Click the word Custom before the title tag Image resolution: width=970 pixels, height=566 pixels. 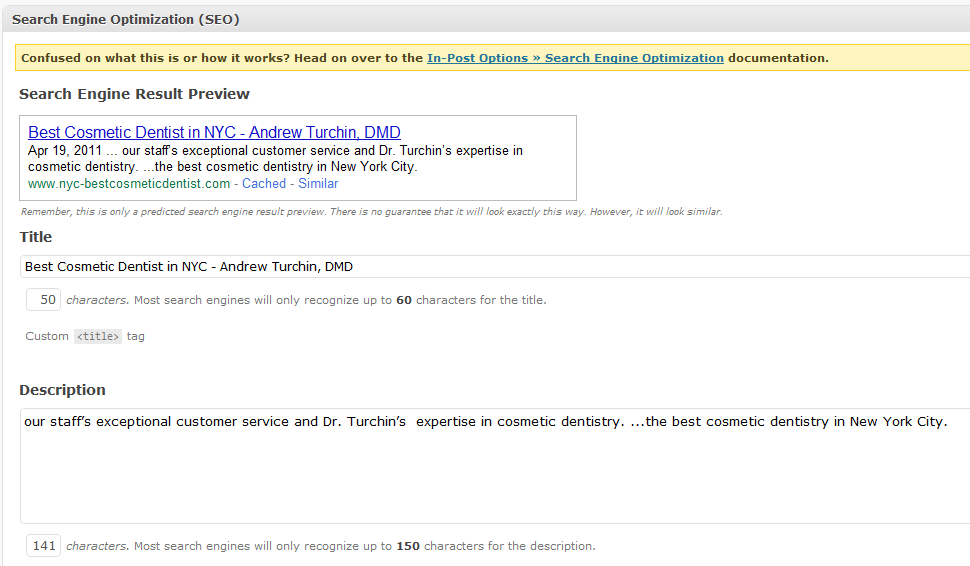[x=47, y=336]
